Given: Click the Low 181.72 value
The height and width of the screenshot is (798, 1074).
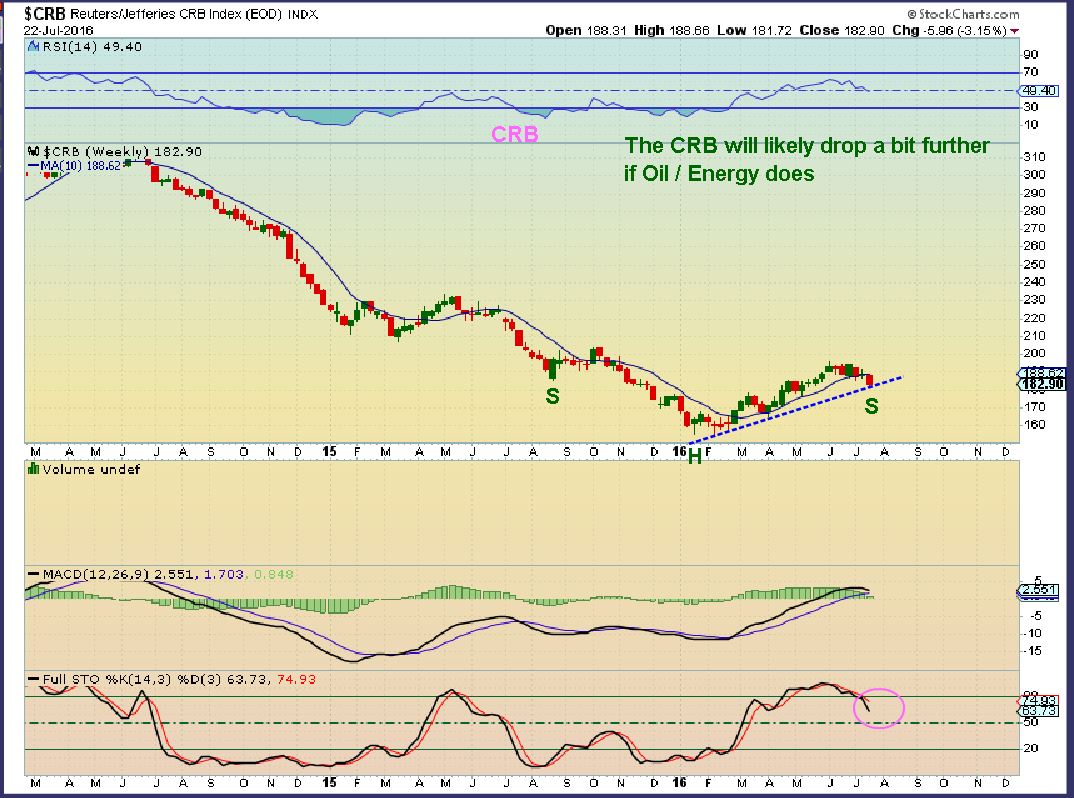Looking at the screenshot, I should click(754, 31).
